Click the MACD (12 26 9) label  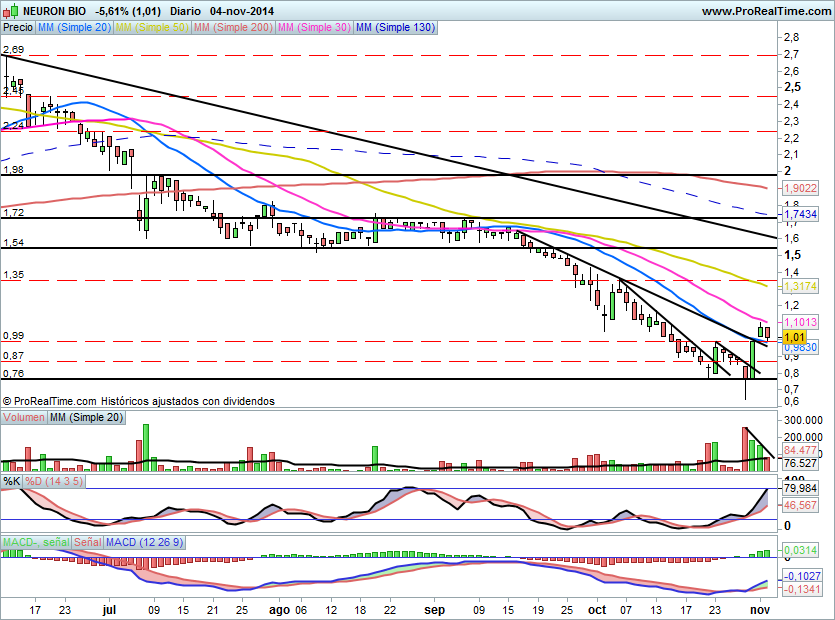tap(144, 542)
